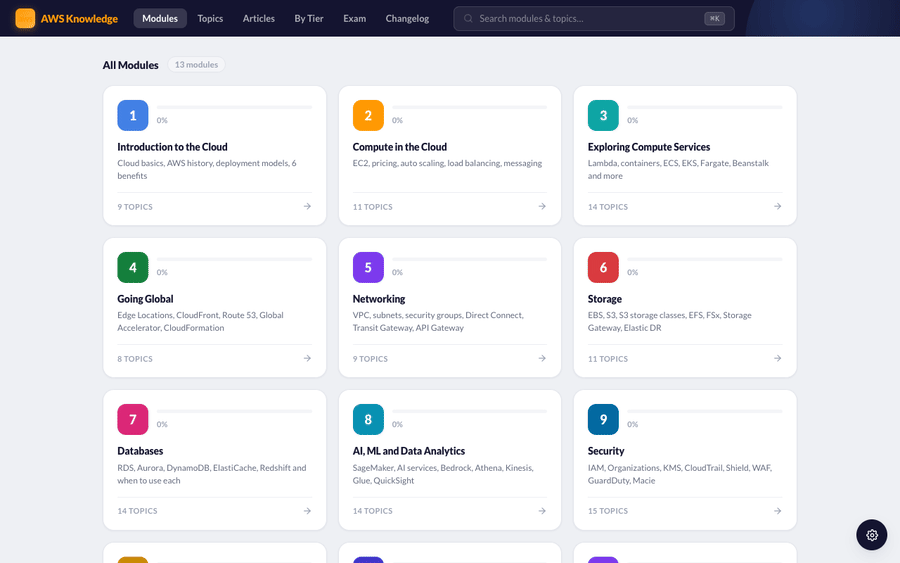Open the Exam nav tab

pyautogui.click(x=355, y=18)
